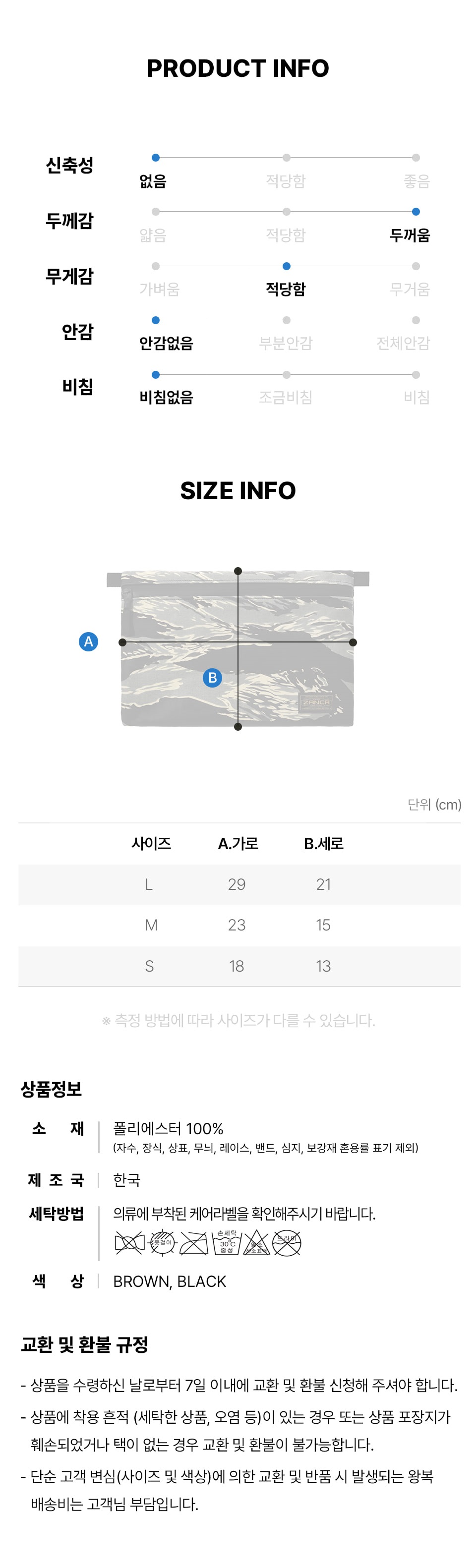This screenshot has height=1568, width=476.
Task: Click the B.세로 column header
Action: tap(324, 844)
